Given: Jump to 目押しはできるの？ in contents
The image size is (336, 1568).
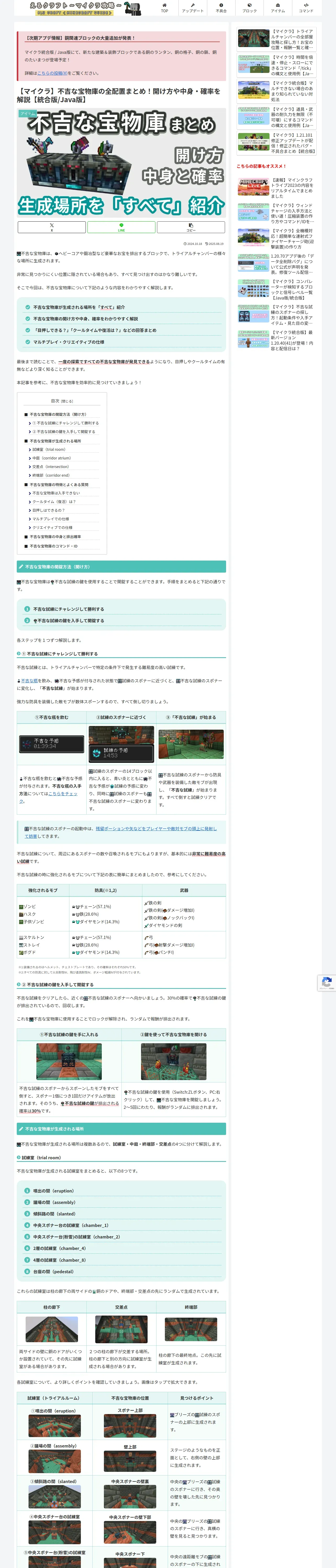Looking at the screenshot, I should click(48, 510).
